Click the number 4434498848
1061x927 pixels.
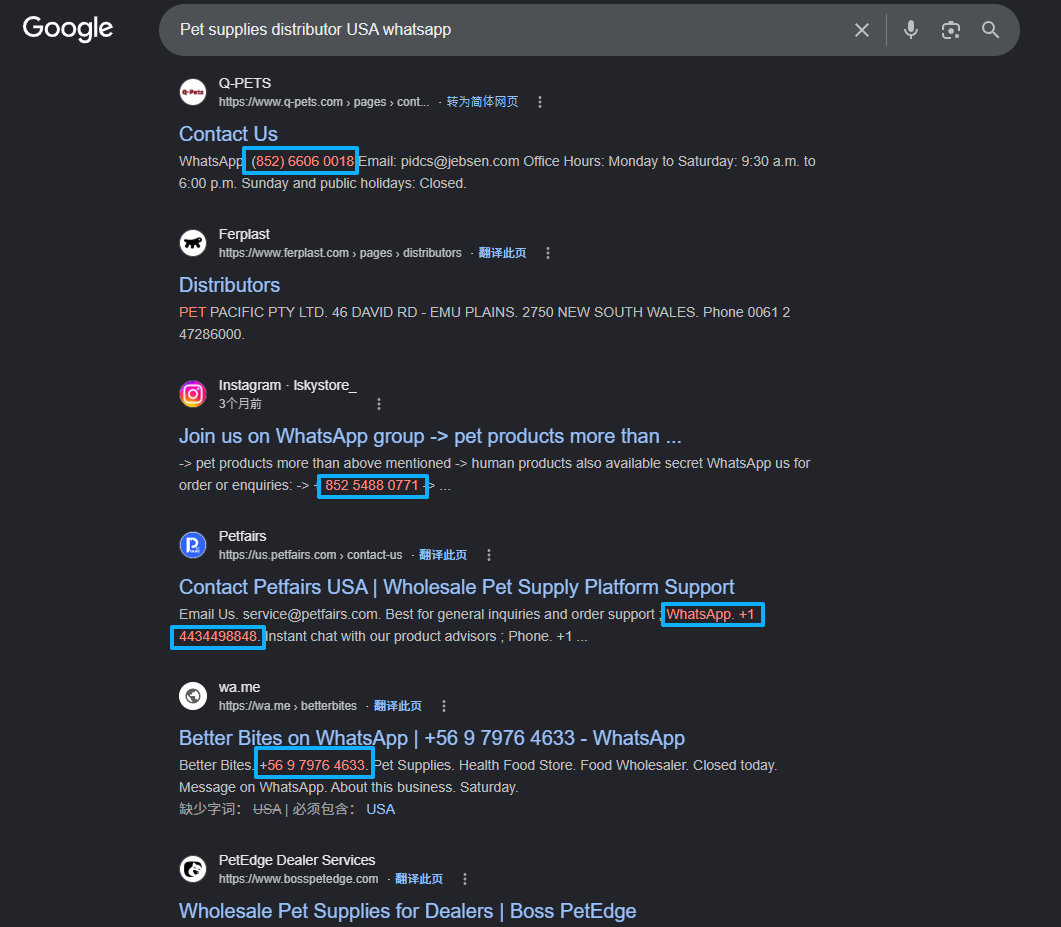(217, 636)
